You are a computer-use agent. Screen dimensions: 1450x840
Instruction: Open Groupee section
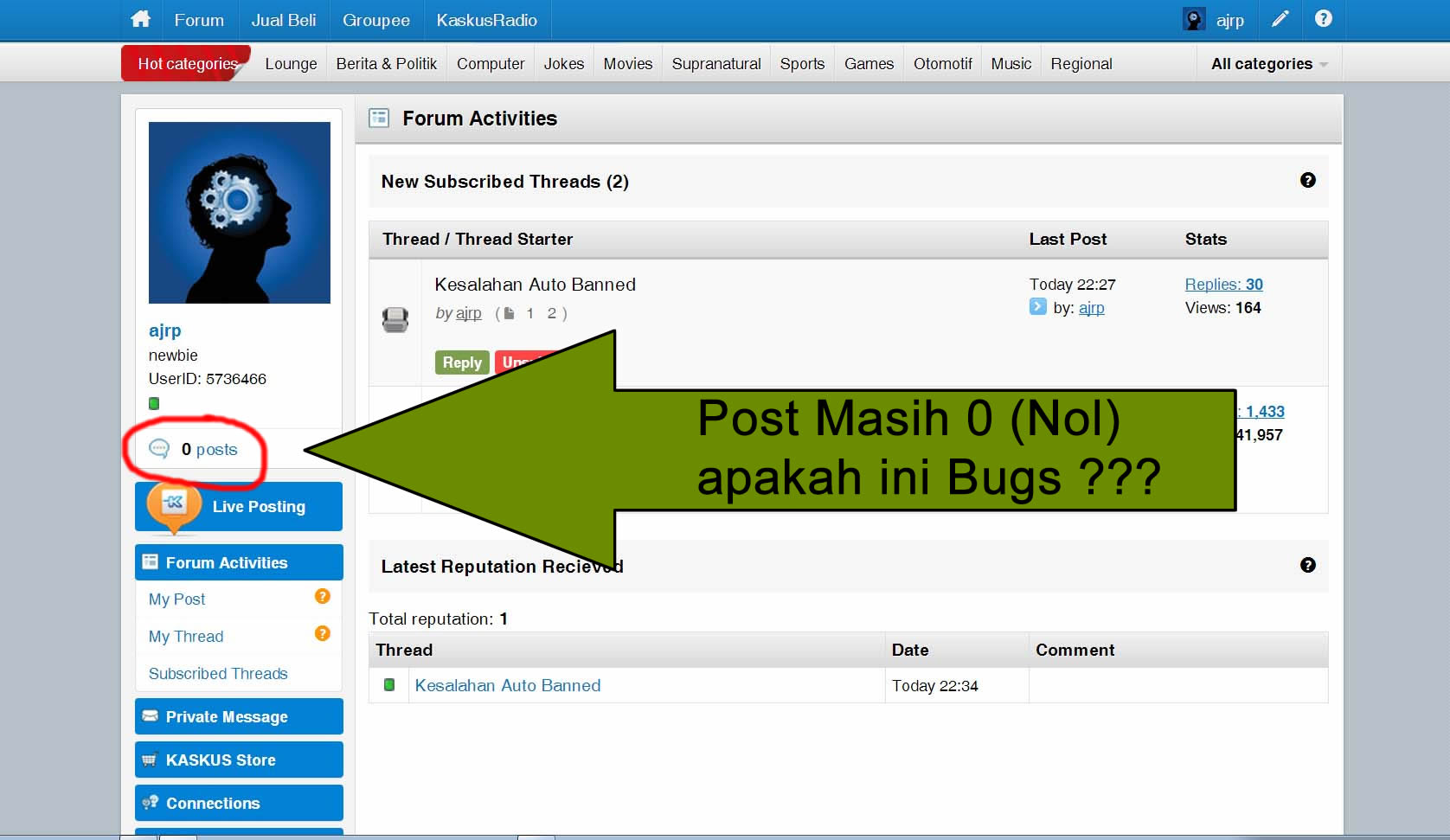pyautogui.click(x=376, y=20)
